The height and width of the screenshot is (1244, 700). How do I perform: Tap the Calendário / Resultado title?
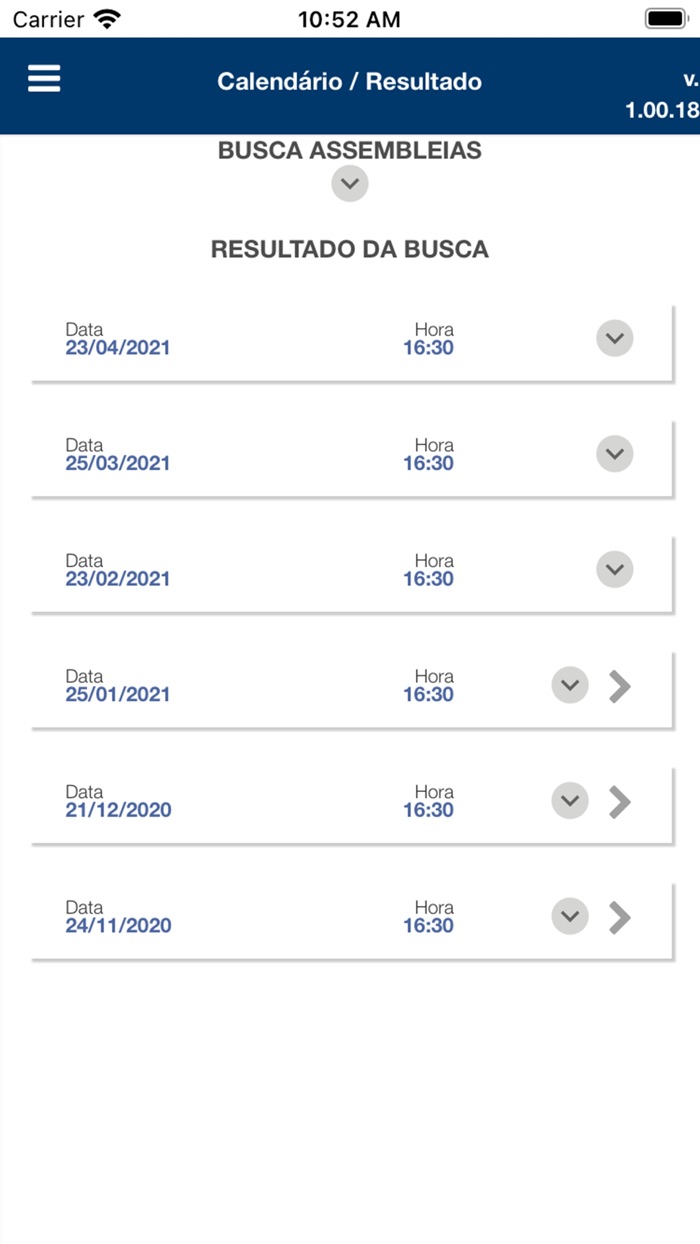350,82
